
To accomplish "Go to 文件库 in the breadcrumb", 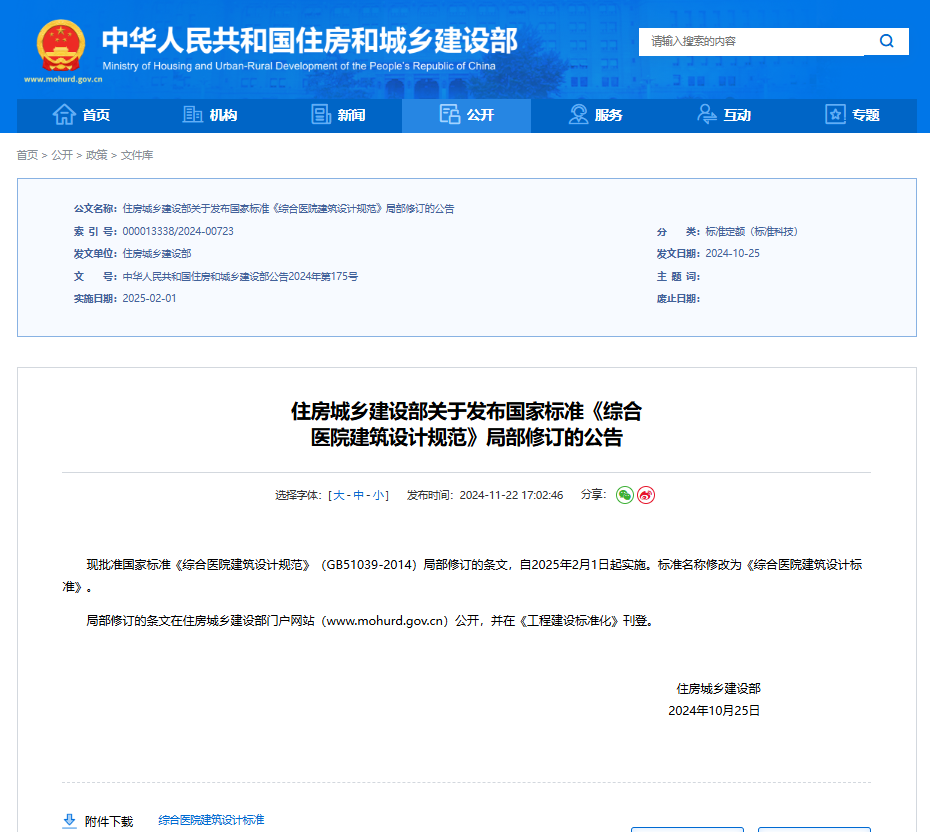I will pyautogui.click(x=137, y=155).
